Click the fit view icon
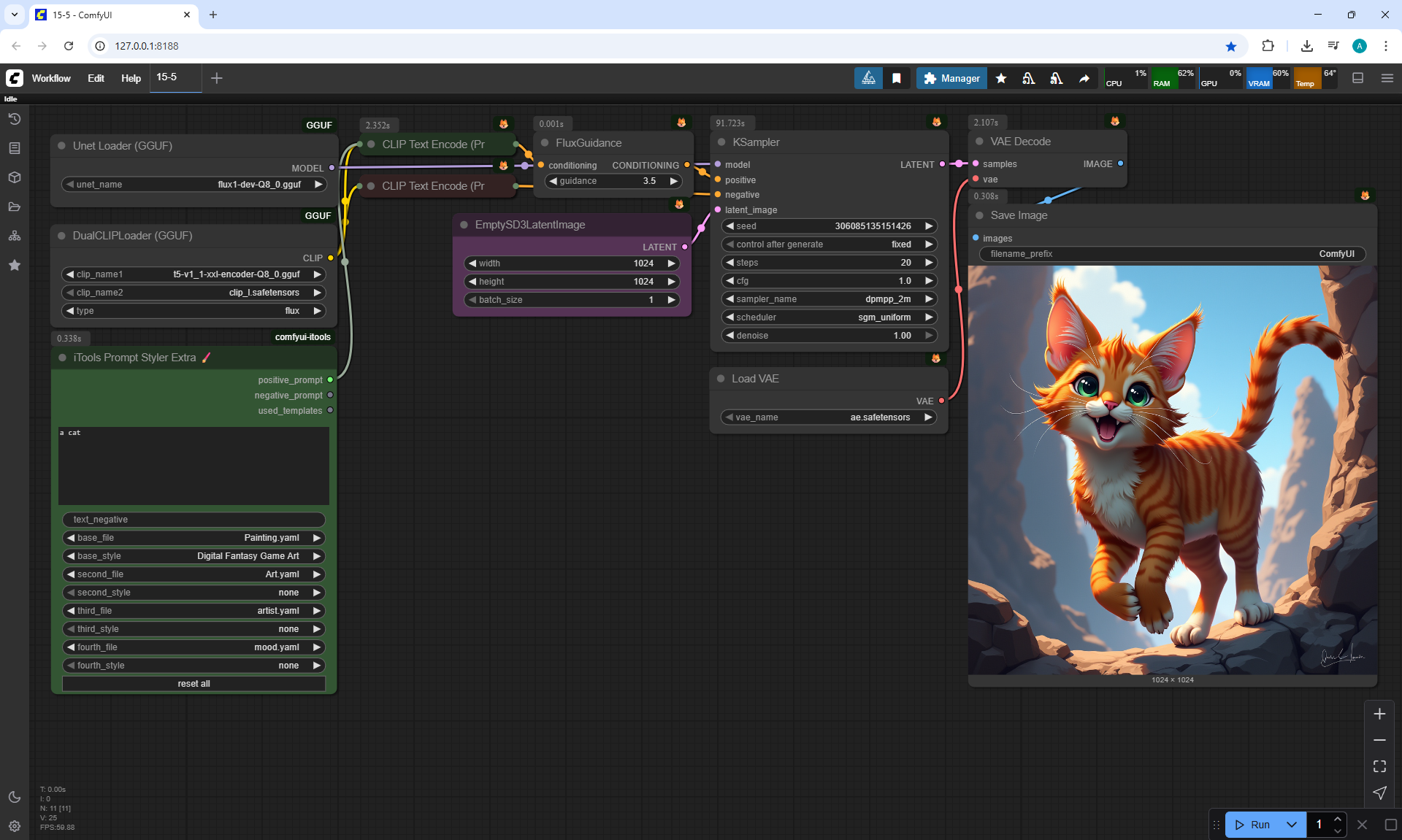This screenshot has height=840, width=1402. 1379,766
